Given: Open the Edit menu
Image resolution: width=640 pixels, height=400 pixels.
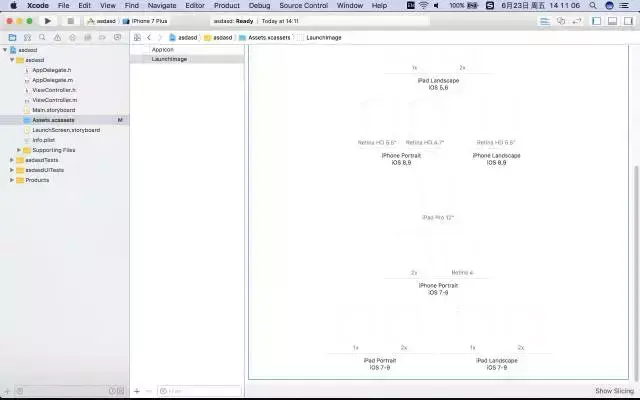Looking at the screenshot, I should 84,5.
